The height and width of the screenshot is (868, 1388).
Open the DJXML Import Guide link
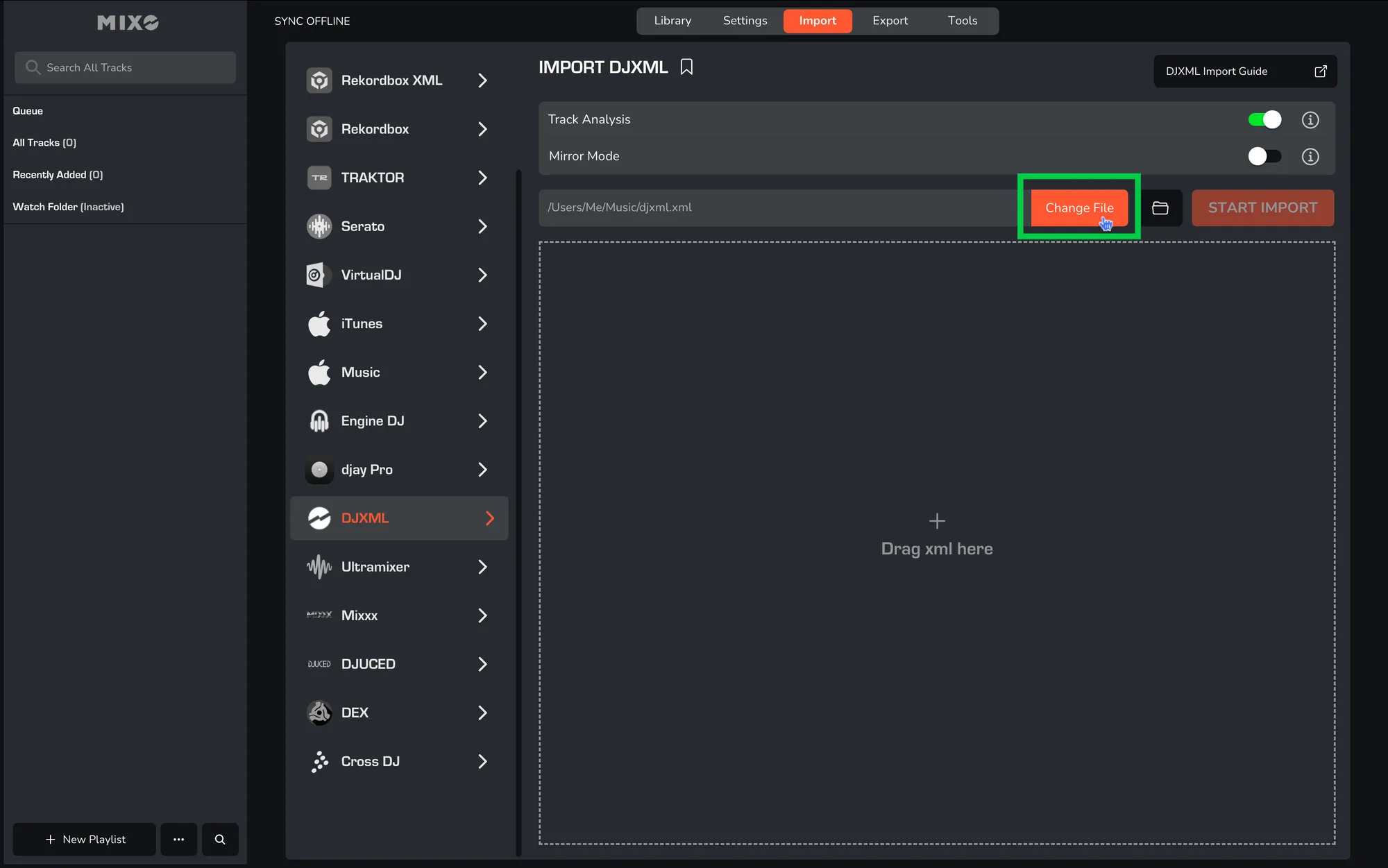(x=1245, y=71)
